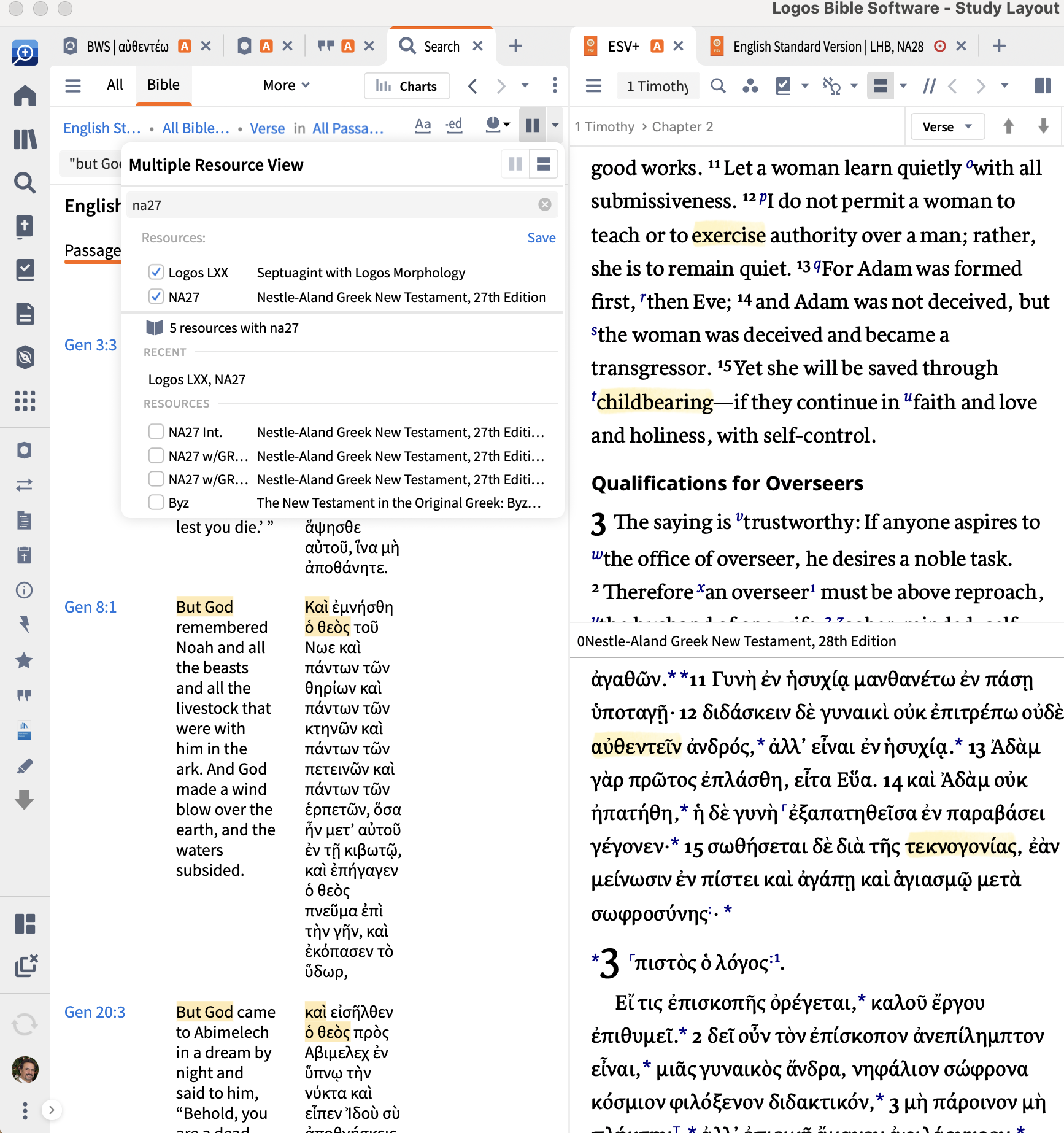Viewport: 1064px width, 1133px height.
Task: Select recent Logos LXX, NA27 entry
Action: (x=197, y=380)
